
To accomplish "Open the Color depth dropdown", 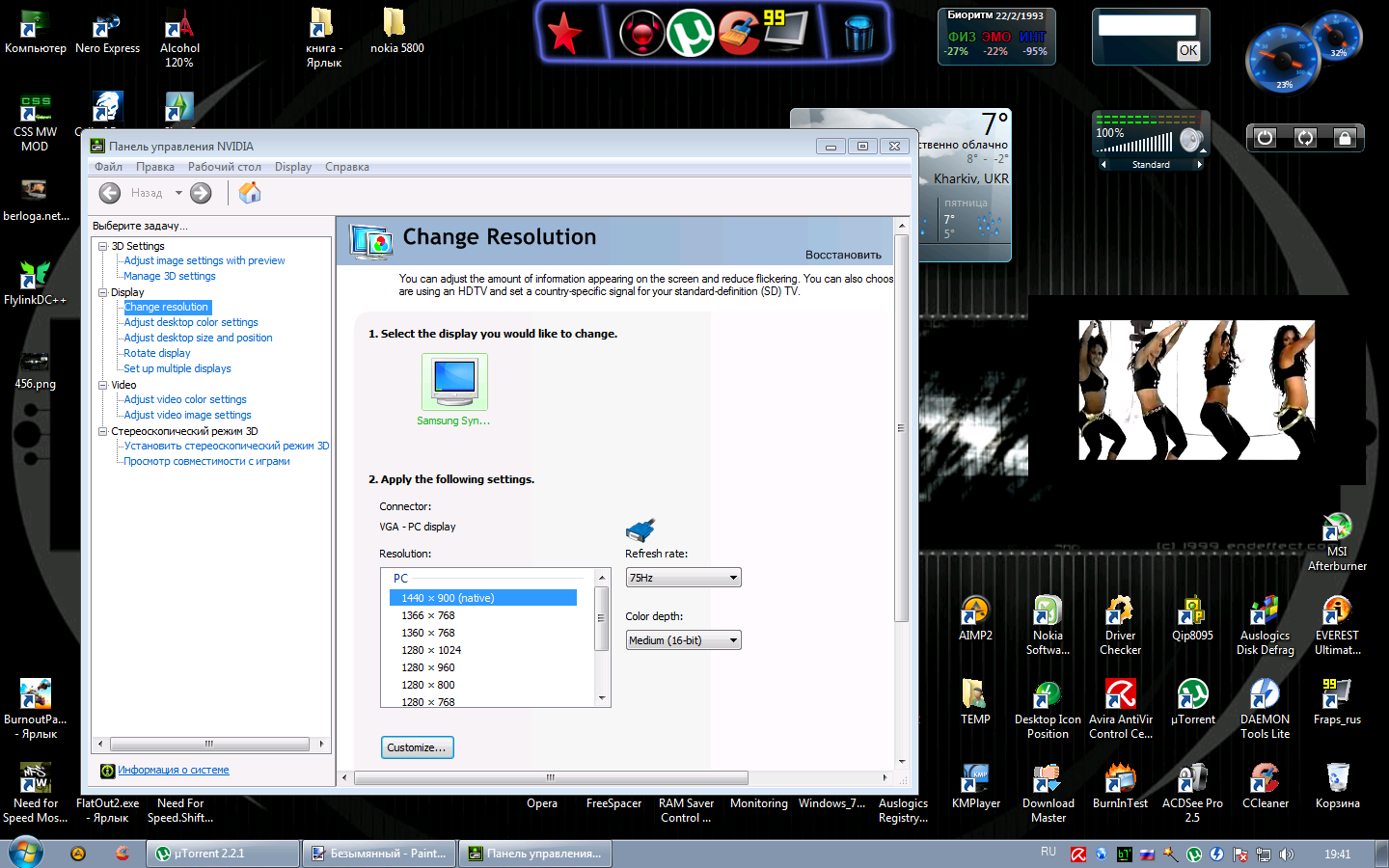I will pyautogui.click(x=683, y=640).
